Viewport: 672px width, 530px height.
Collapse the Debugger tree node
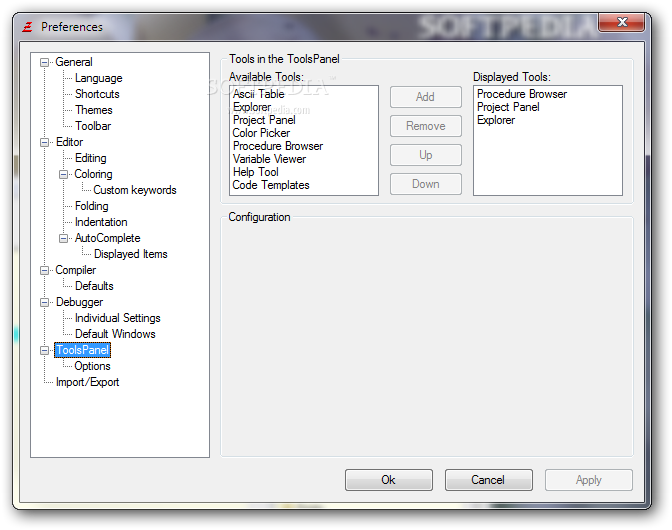44,302
